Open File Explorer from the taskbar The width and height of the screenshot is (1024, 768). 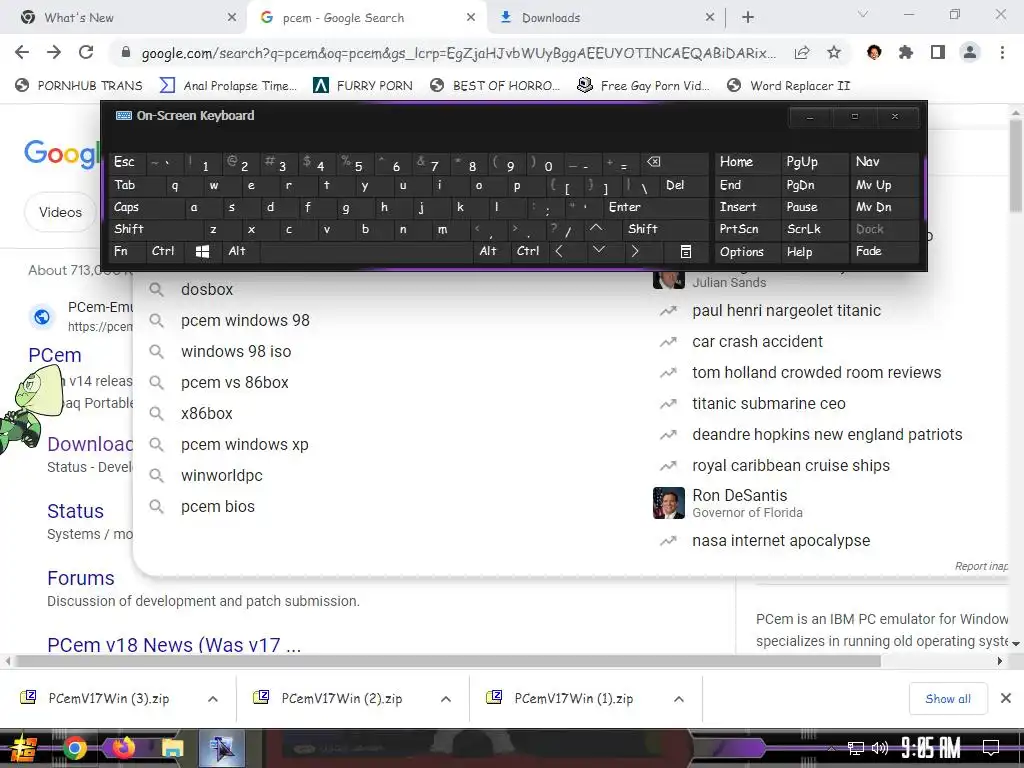[172, 748]
